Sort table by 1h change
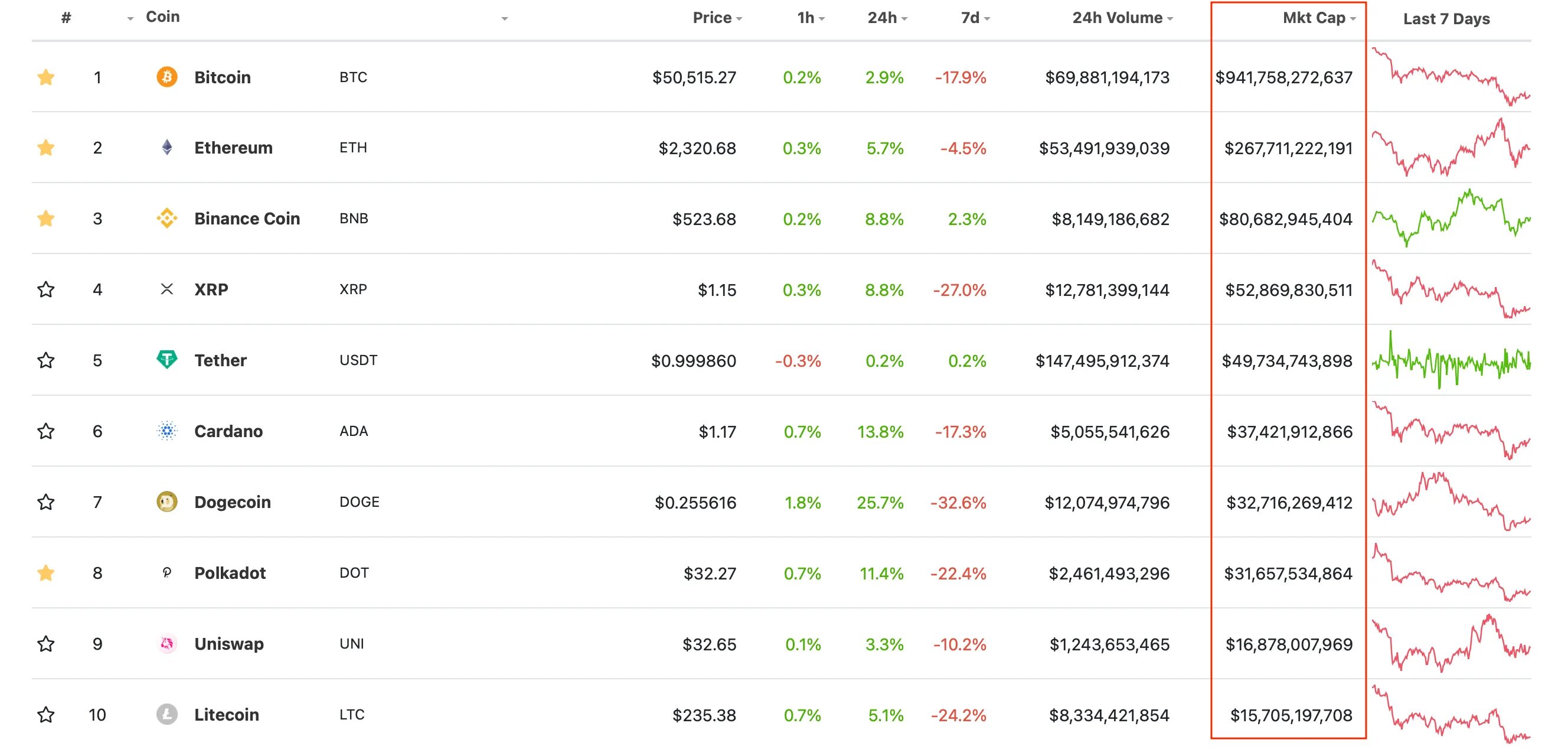1568x749 pixels. [x=811, y=18]
